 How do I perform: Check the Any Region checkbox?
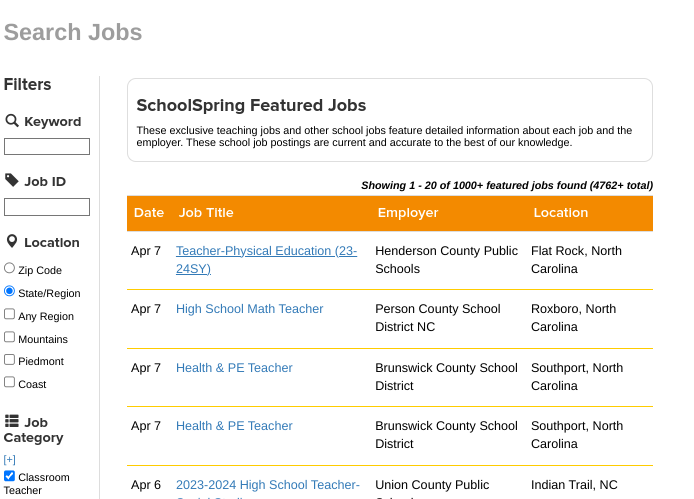pyautogui.click(x=10, y=315)
